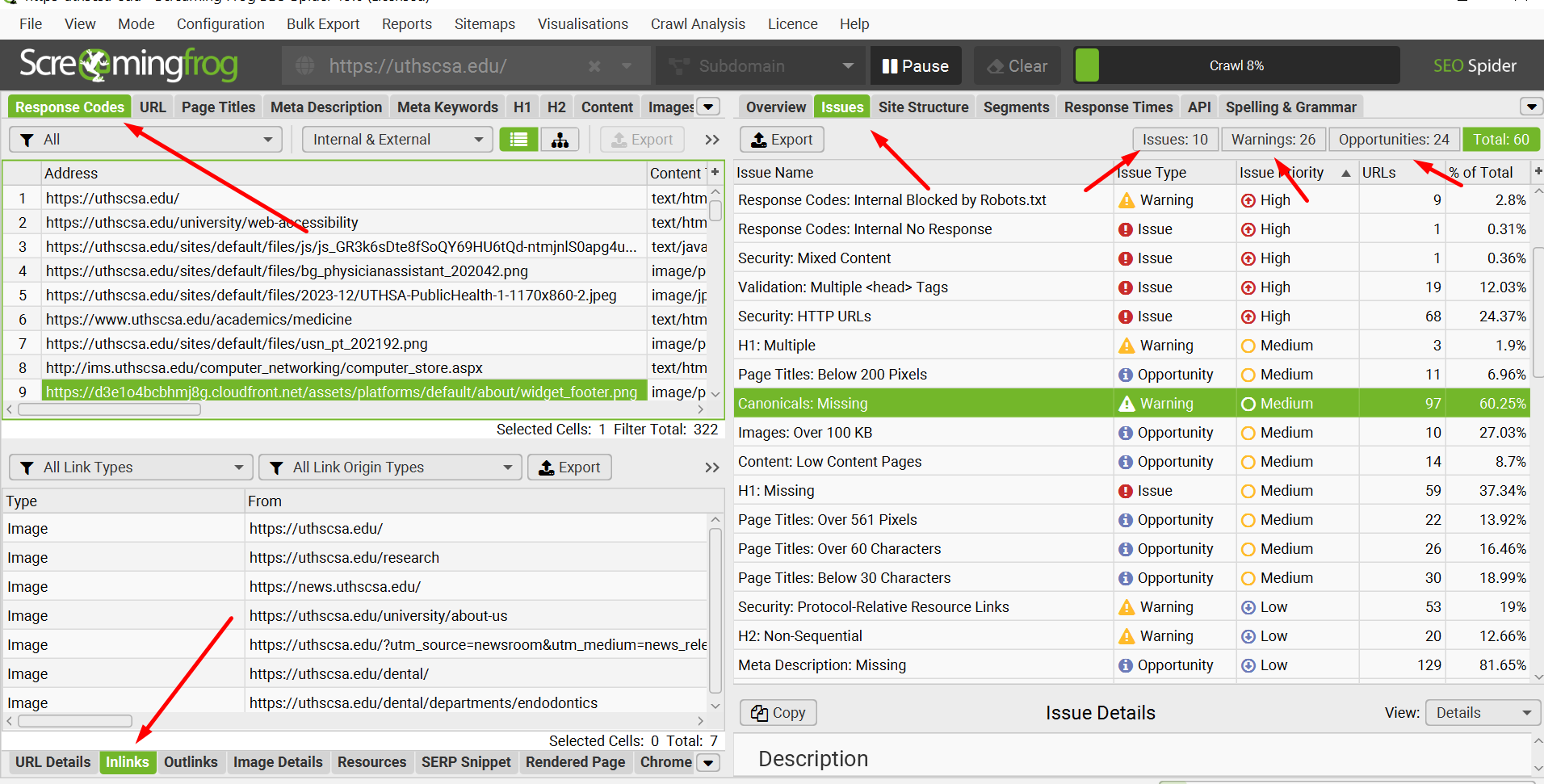Click the Crawl 8% progress bar
Viewport: 1544px width, 784px height.
point(1236,66)
